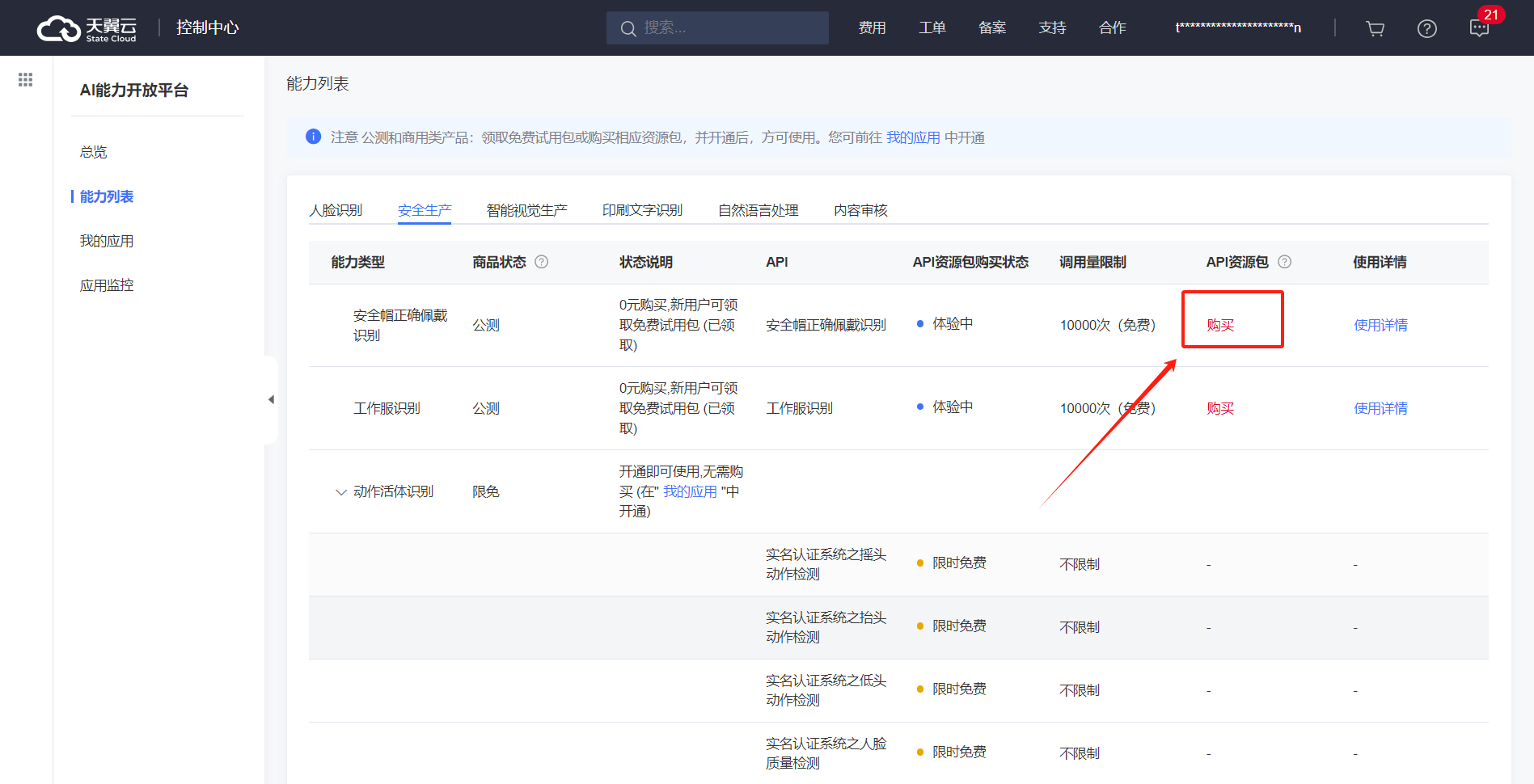1534x784 pixels.
Task: Select 我的应用 in sidebar
Action: 107,241
